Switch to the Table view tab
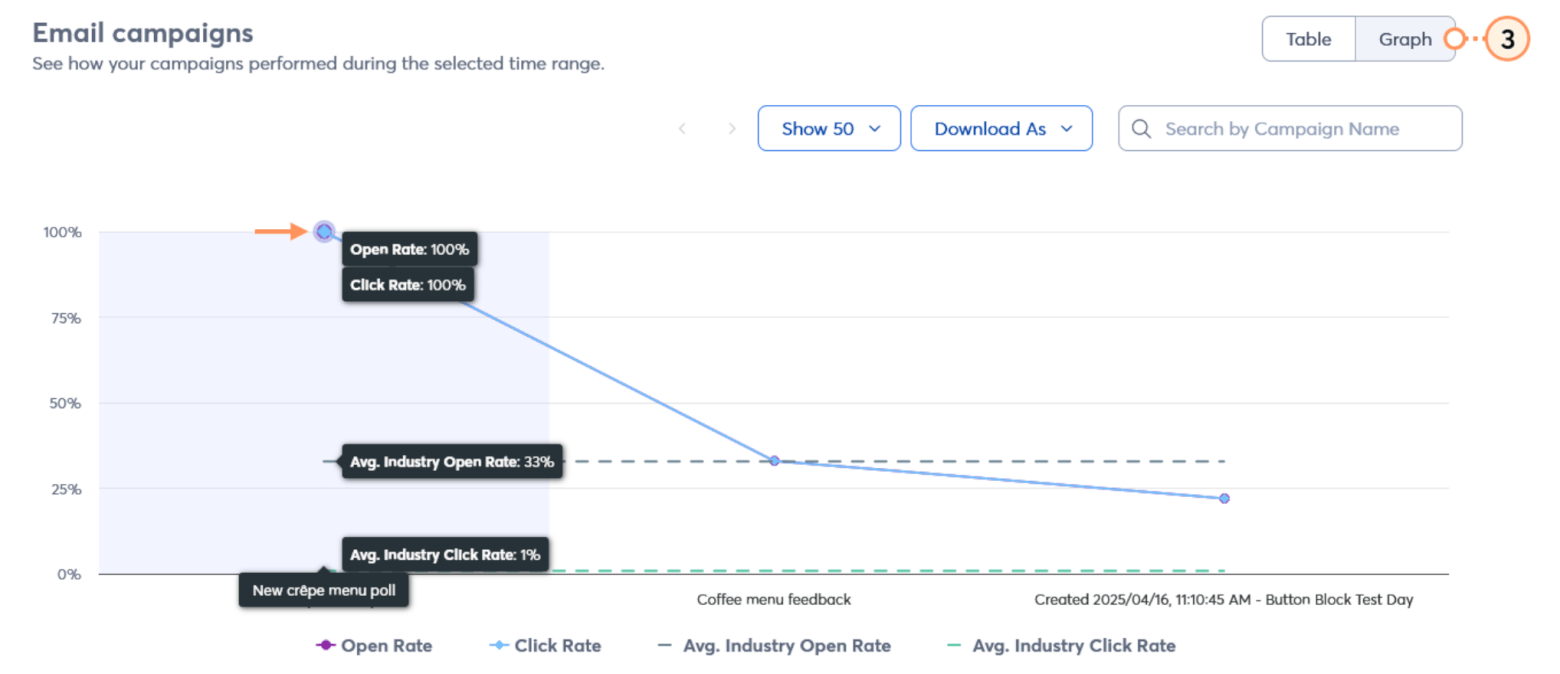This screenshot has width=1560, height=674. 1308,39
